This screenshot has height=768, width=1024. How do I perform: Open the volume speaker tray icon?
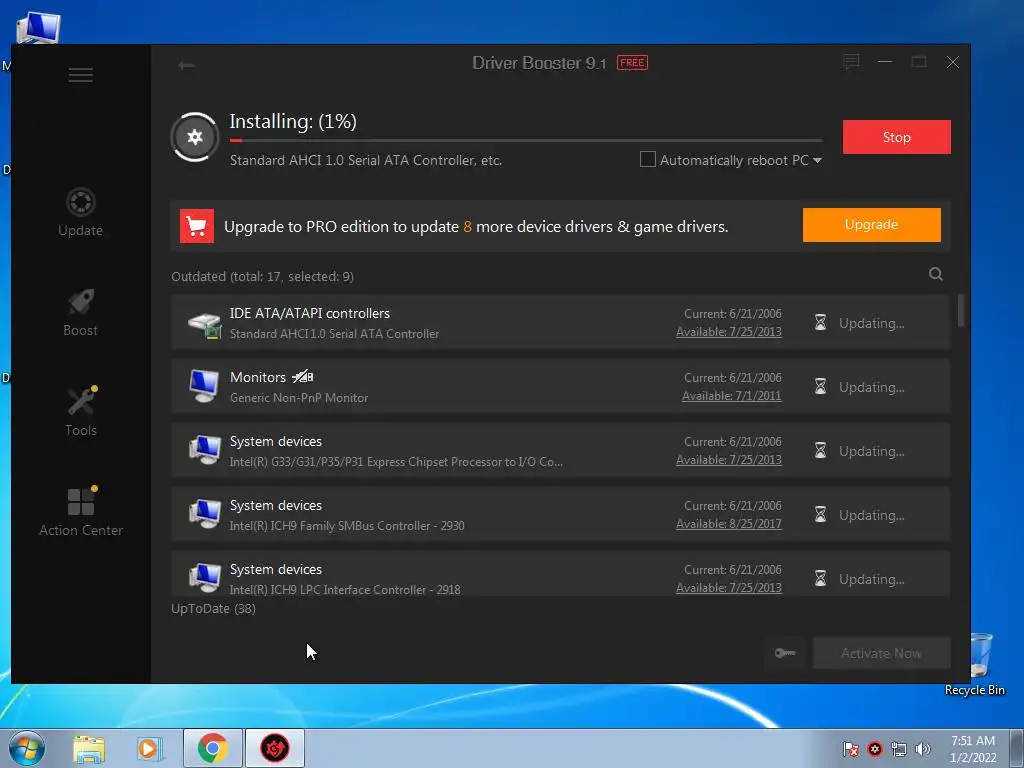(x=923, y=749)
